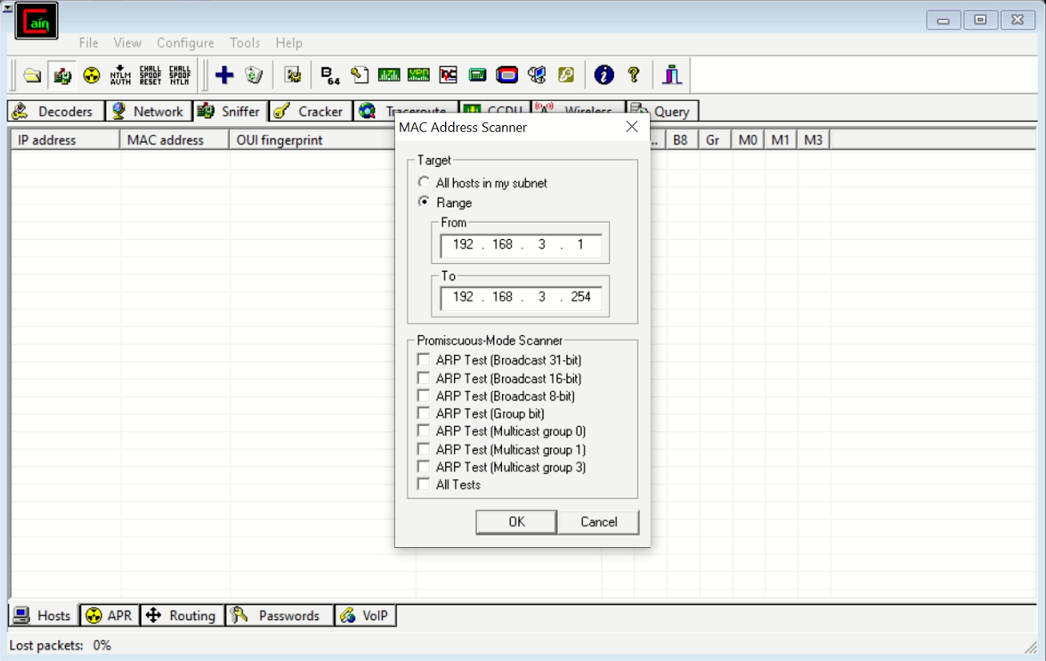Check ARP Test (Multicast group 1)
This screenshot has width=1046, height=661.
pyautogui.click(x=424, y=449)
